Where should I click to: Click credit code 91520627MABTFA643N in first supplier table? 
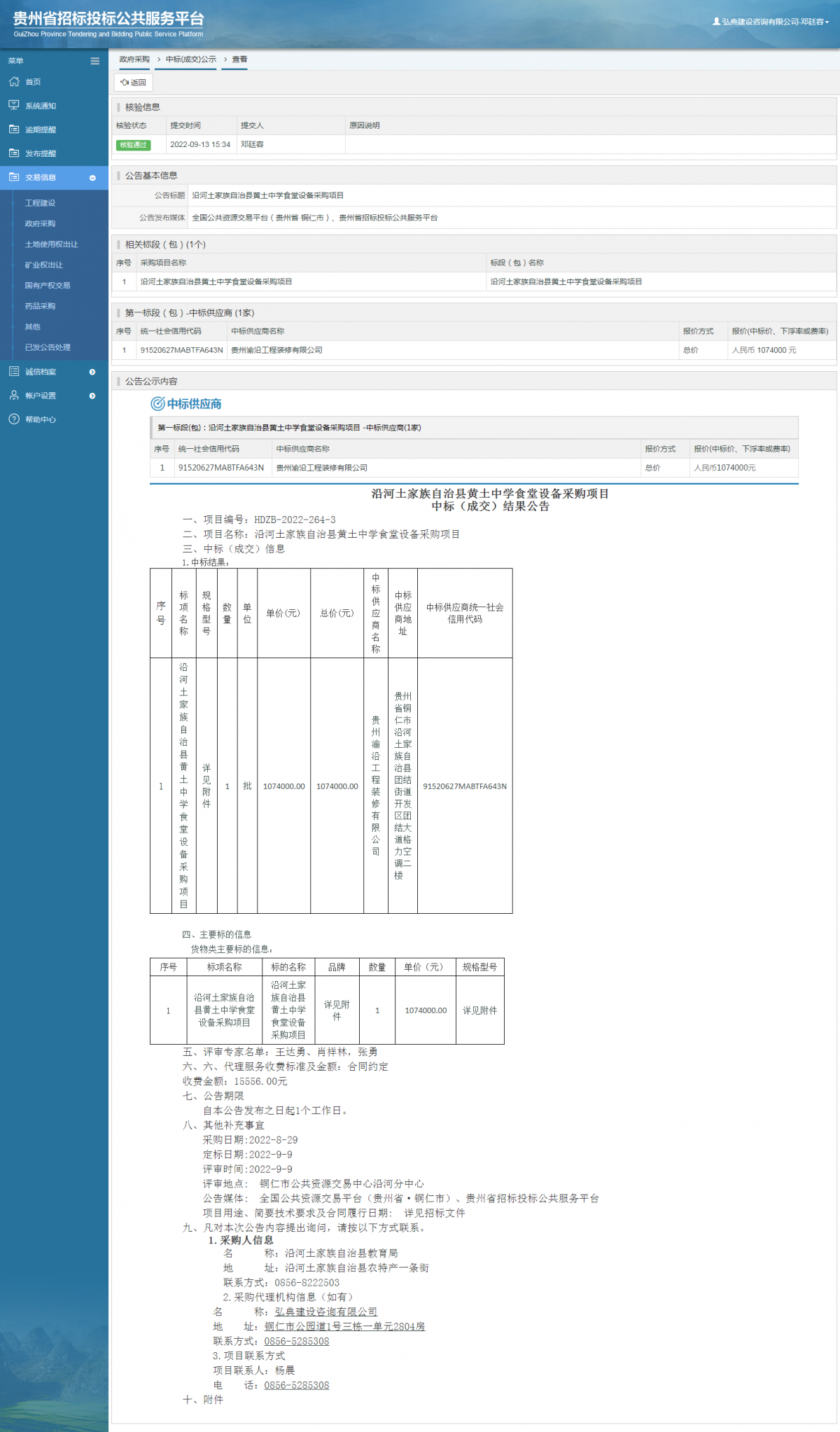(181, 350)
